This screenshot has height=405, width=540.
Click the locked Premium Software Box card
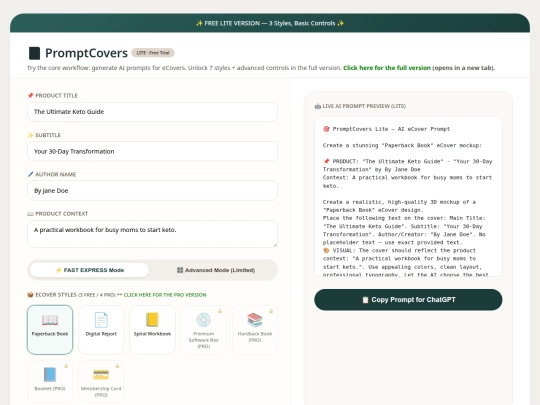(x=204, y=330)
